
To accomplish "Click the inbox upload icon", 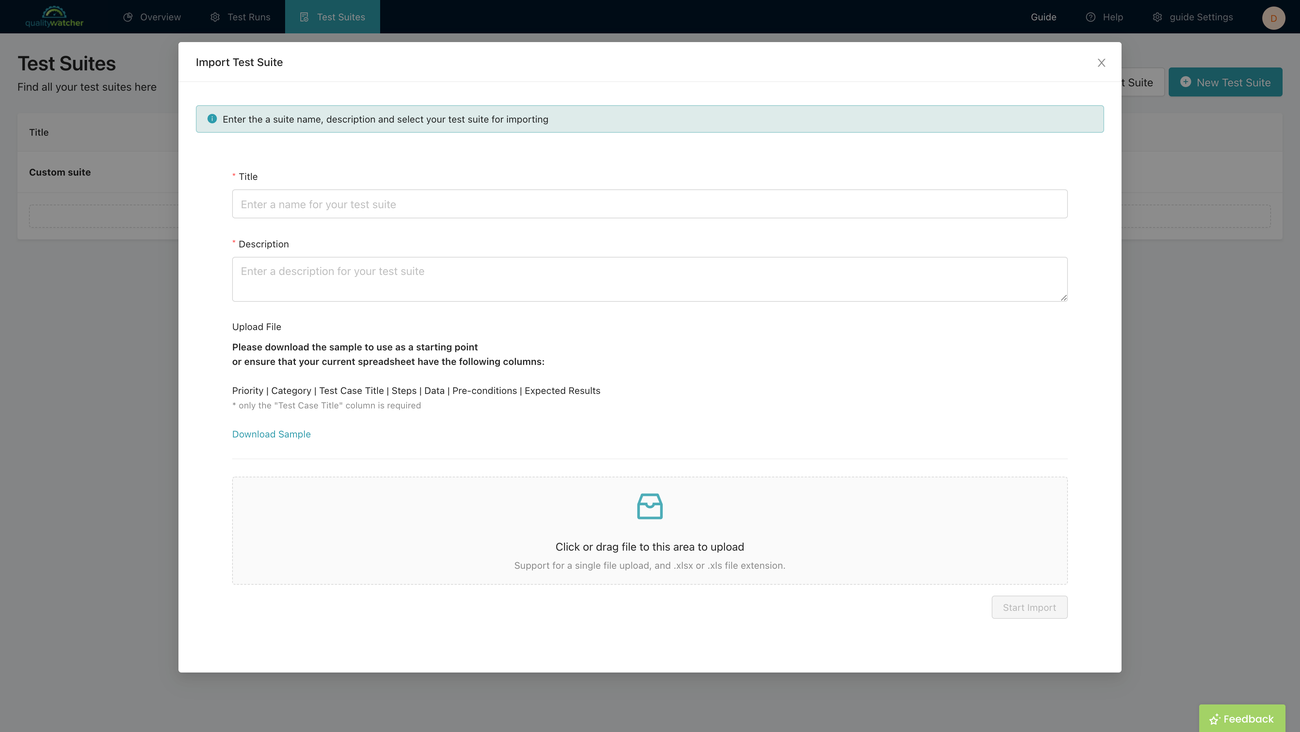I will [x=650, y=506].
